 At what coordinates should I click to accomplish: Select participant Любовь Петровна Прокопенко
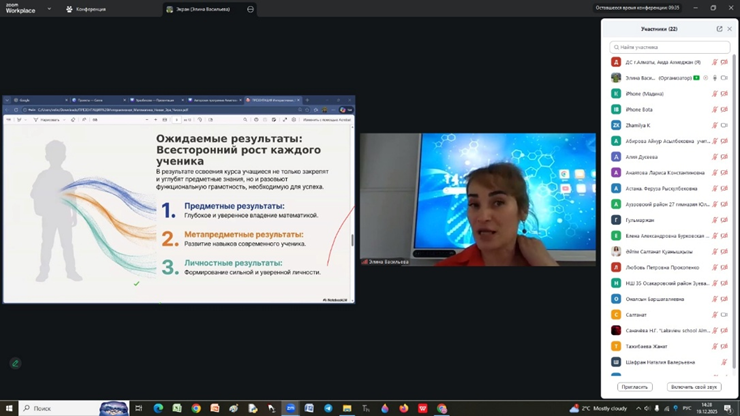[661, 267]
